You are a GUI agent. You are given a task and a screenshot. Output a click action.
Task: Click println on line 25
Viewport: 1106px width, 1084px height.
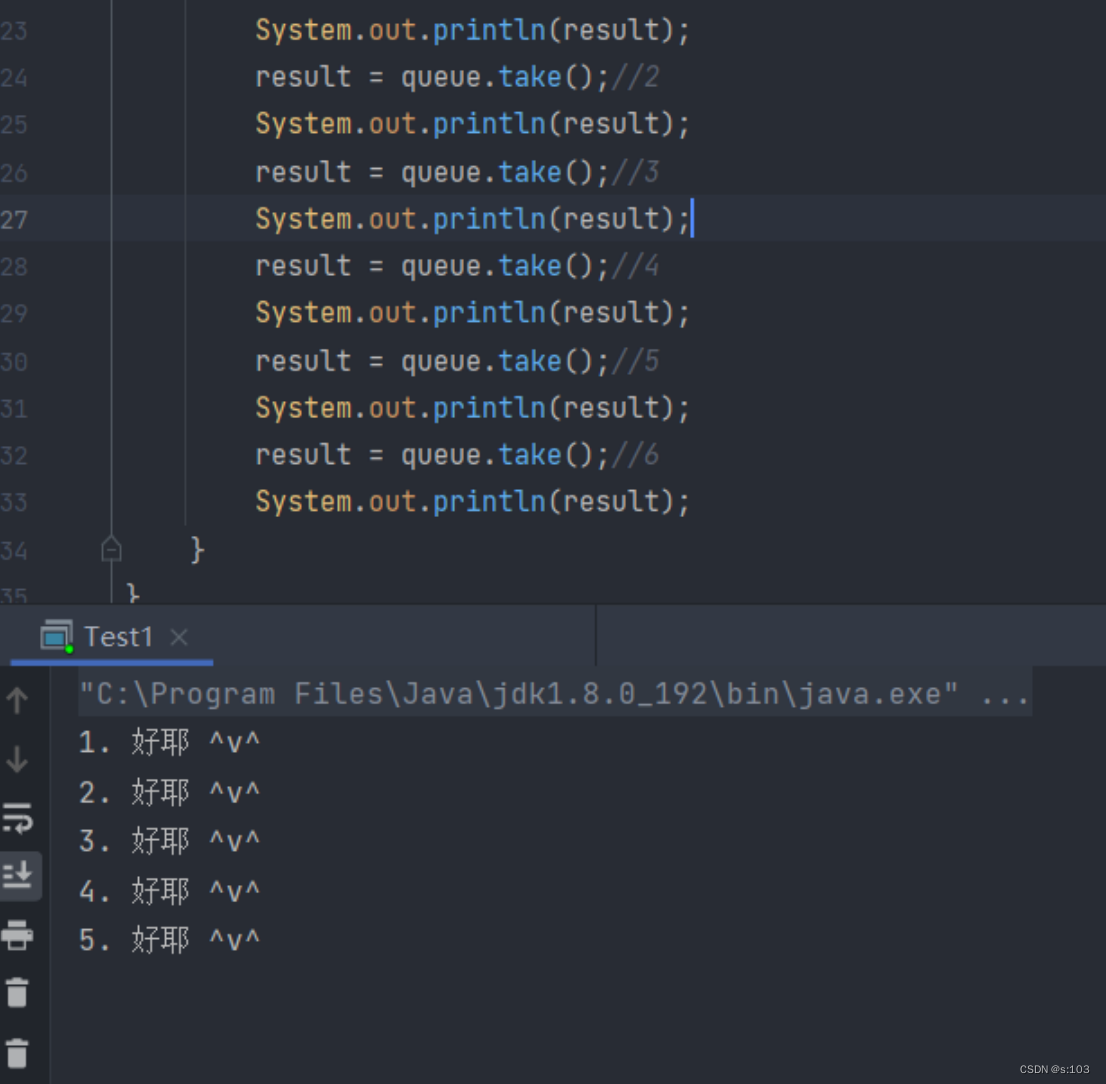pos(489,124)
